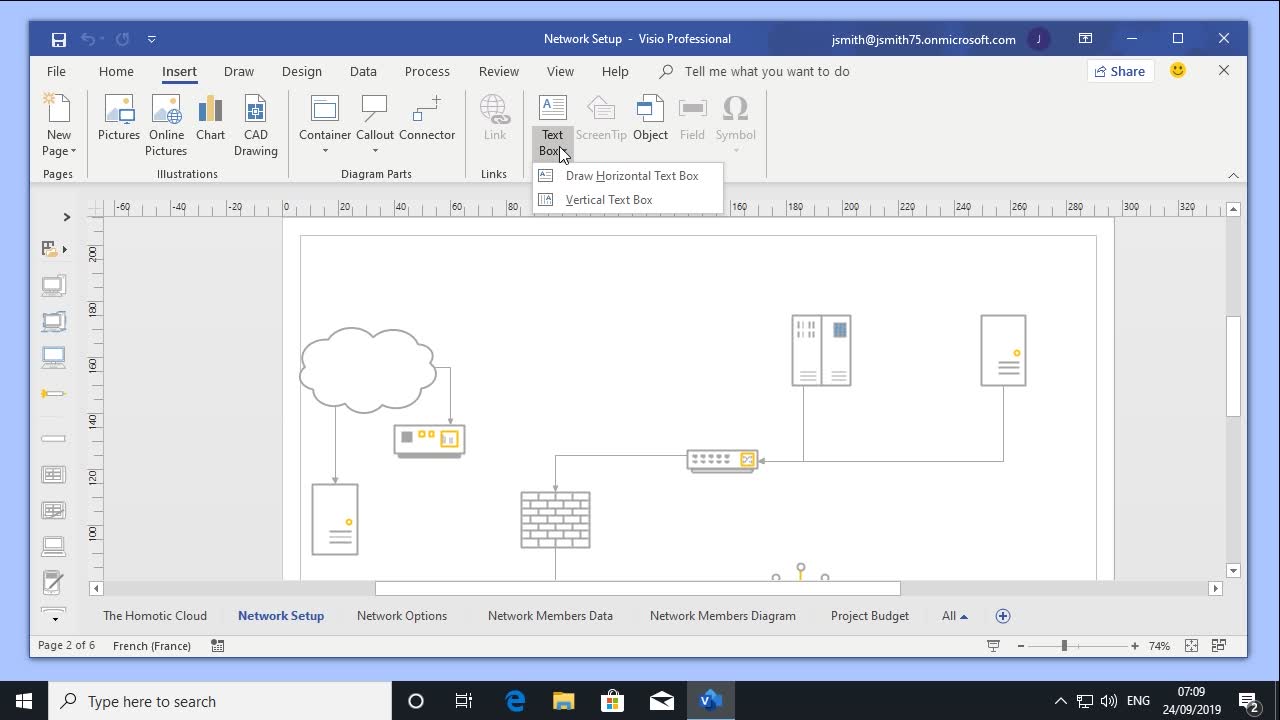Expand the All pages list

coord(954,616)
